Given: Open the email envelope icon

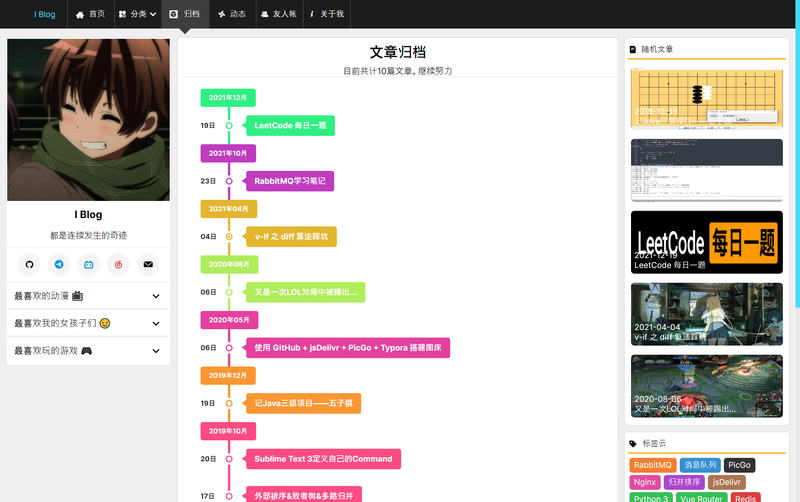Looking at the screenshot, I should point(148,264).
